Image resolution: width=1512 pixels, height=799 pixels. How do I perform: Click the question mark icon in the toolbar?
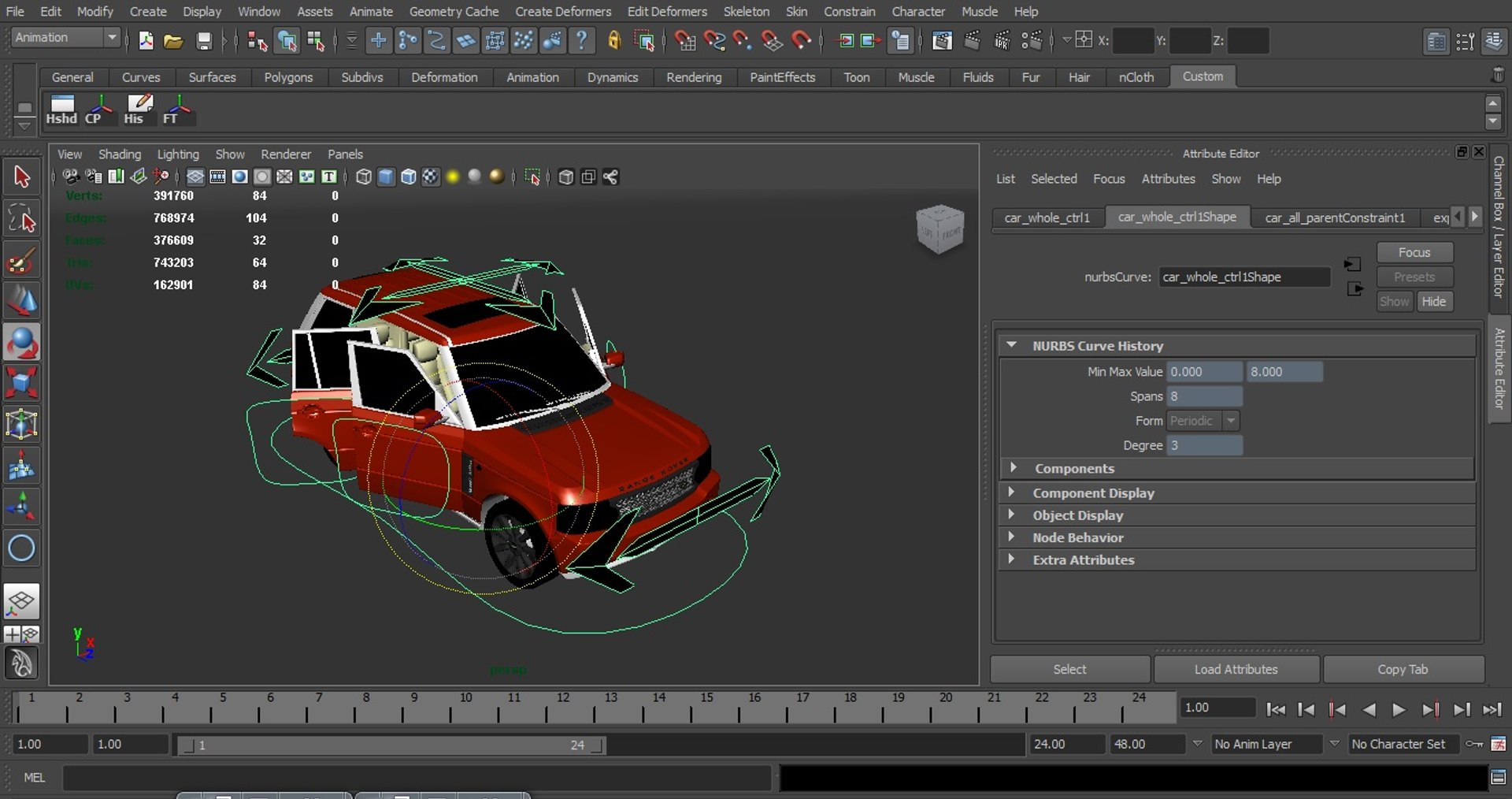(x=581, y=40)
